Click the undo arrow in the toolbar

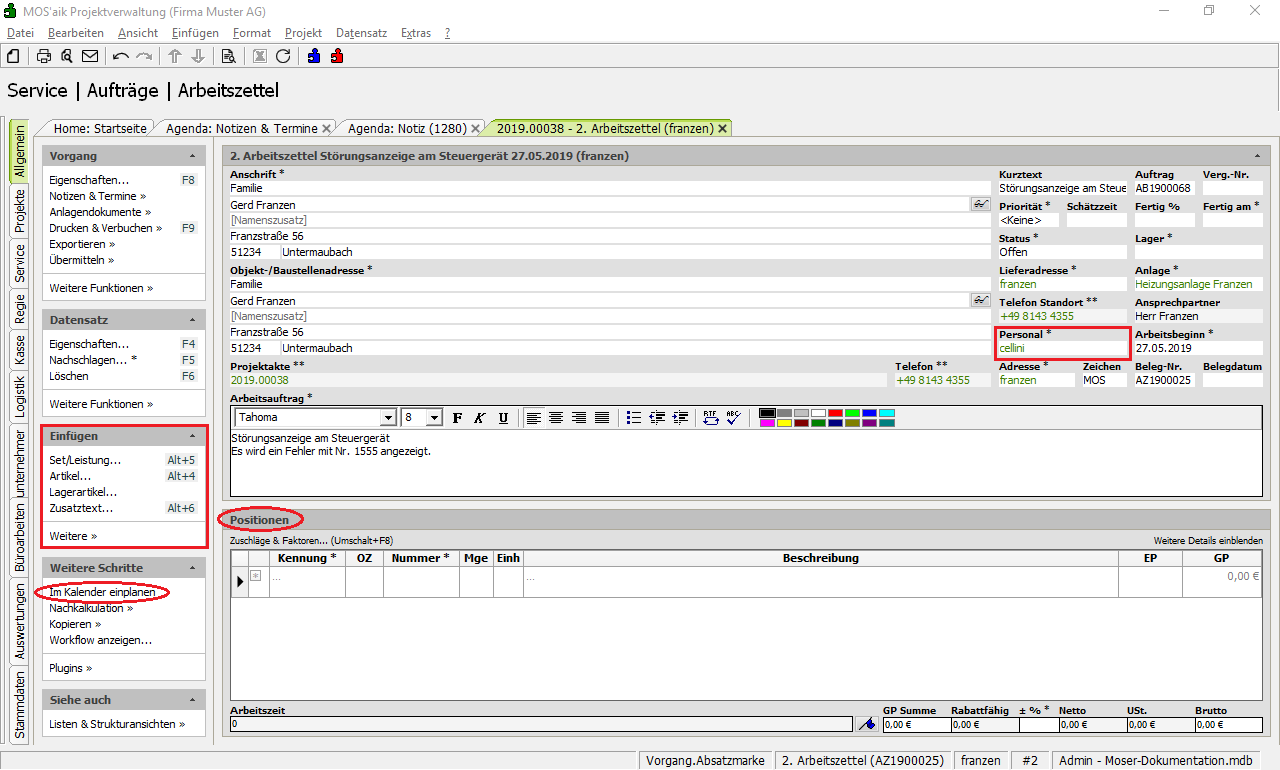(x=121, y=56)
